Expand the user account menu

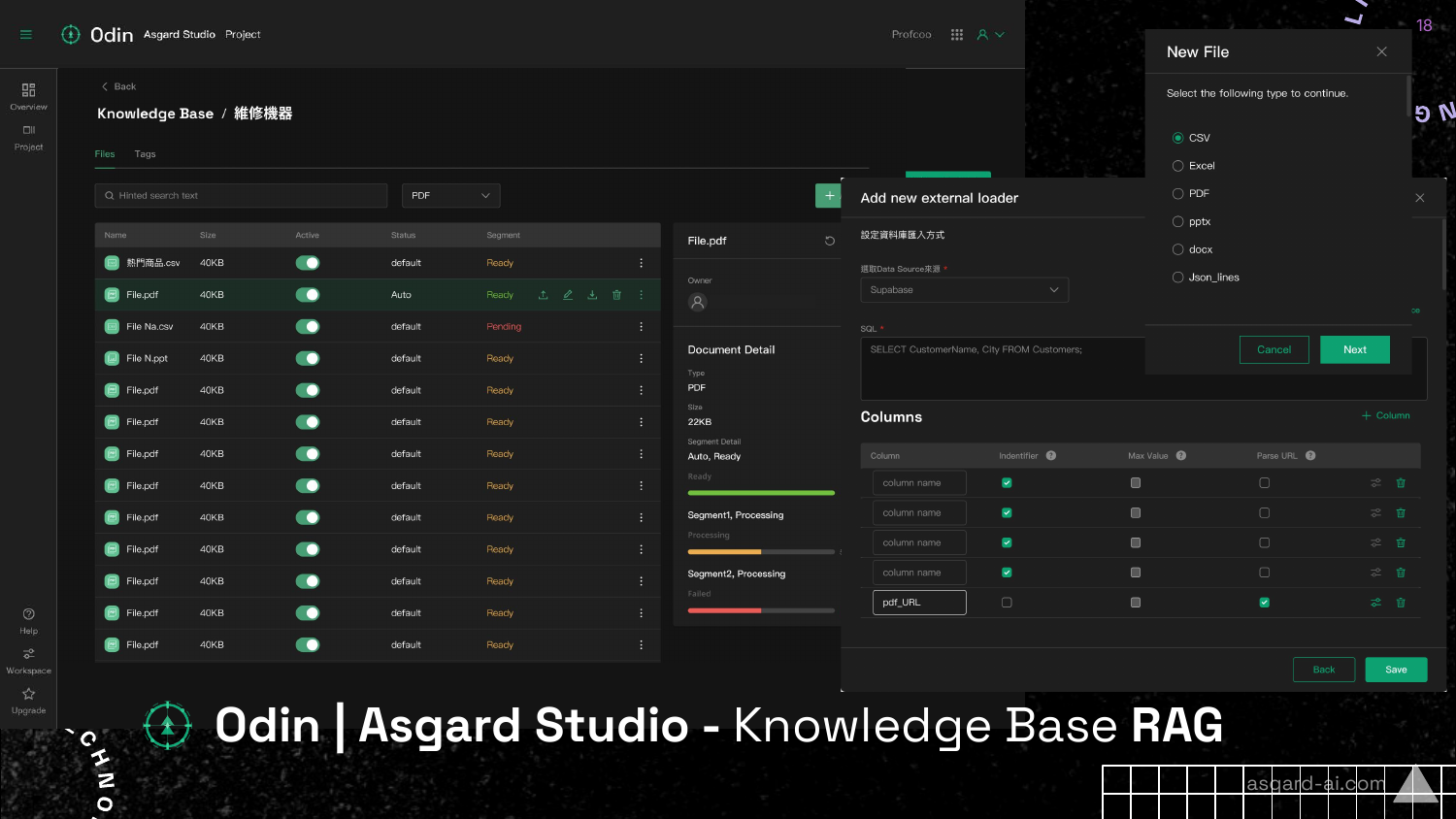point(991,35)
